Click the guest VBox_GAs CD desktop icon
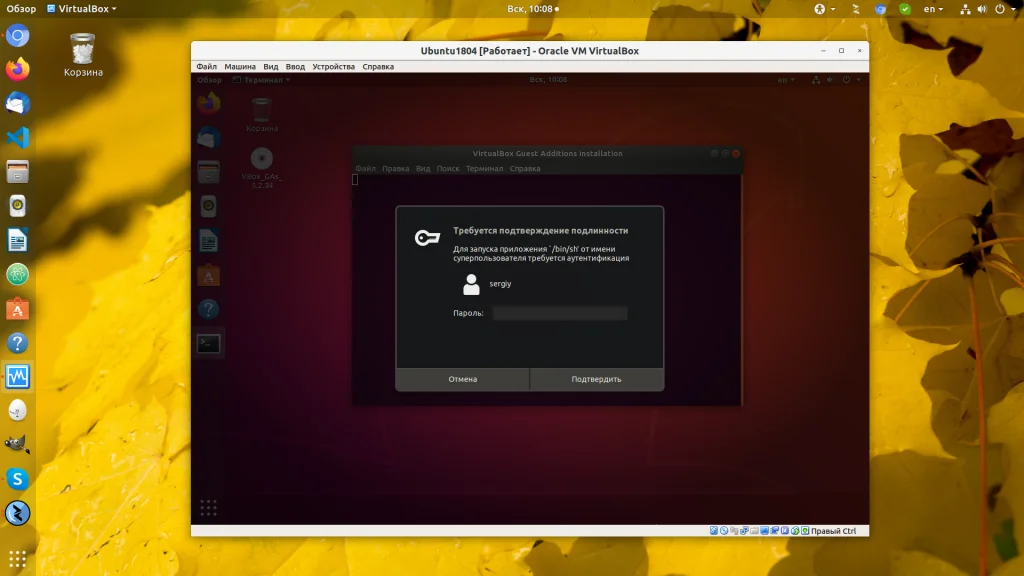Image resolution: width=1024 pixels, height=576 pixels. (262, 168)
